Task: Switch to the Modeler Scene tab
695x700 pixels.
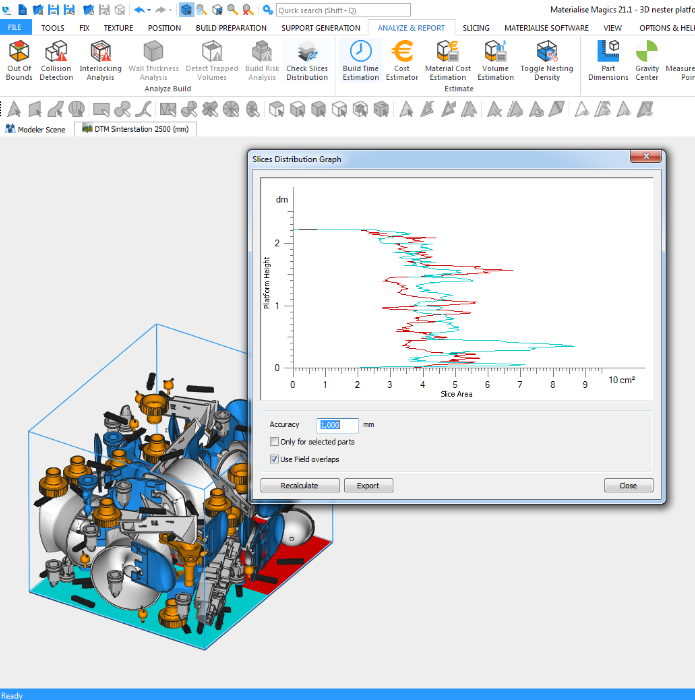Action: [36, 129]
